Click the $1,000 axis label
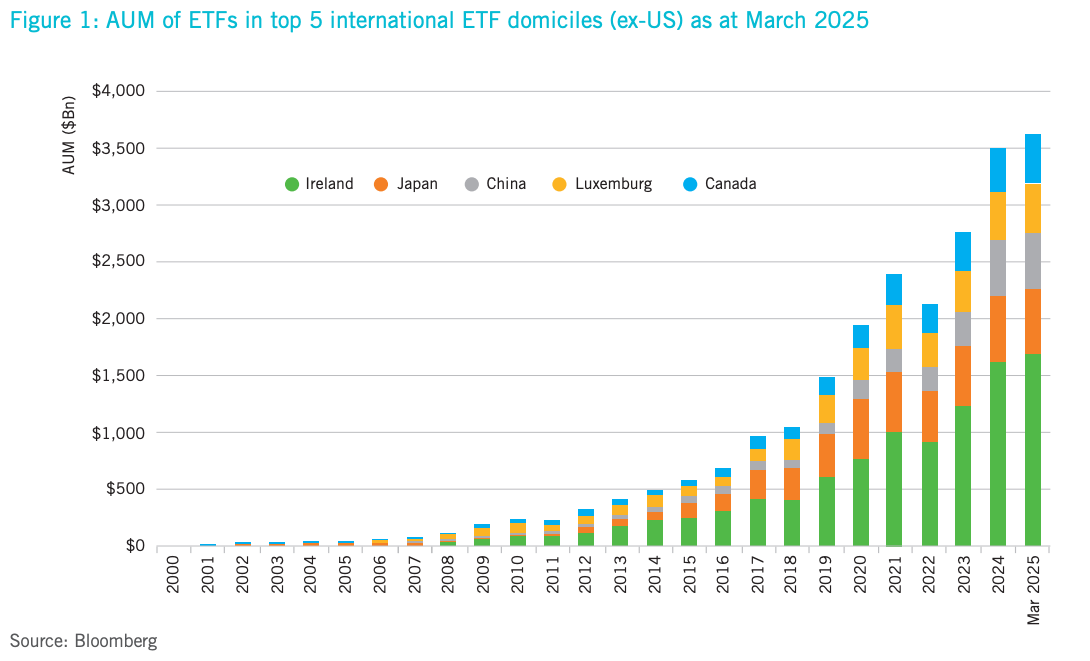Screen dimensions: 1090x661 118,433
